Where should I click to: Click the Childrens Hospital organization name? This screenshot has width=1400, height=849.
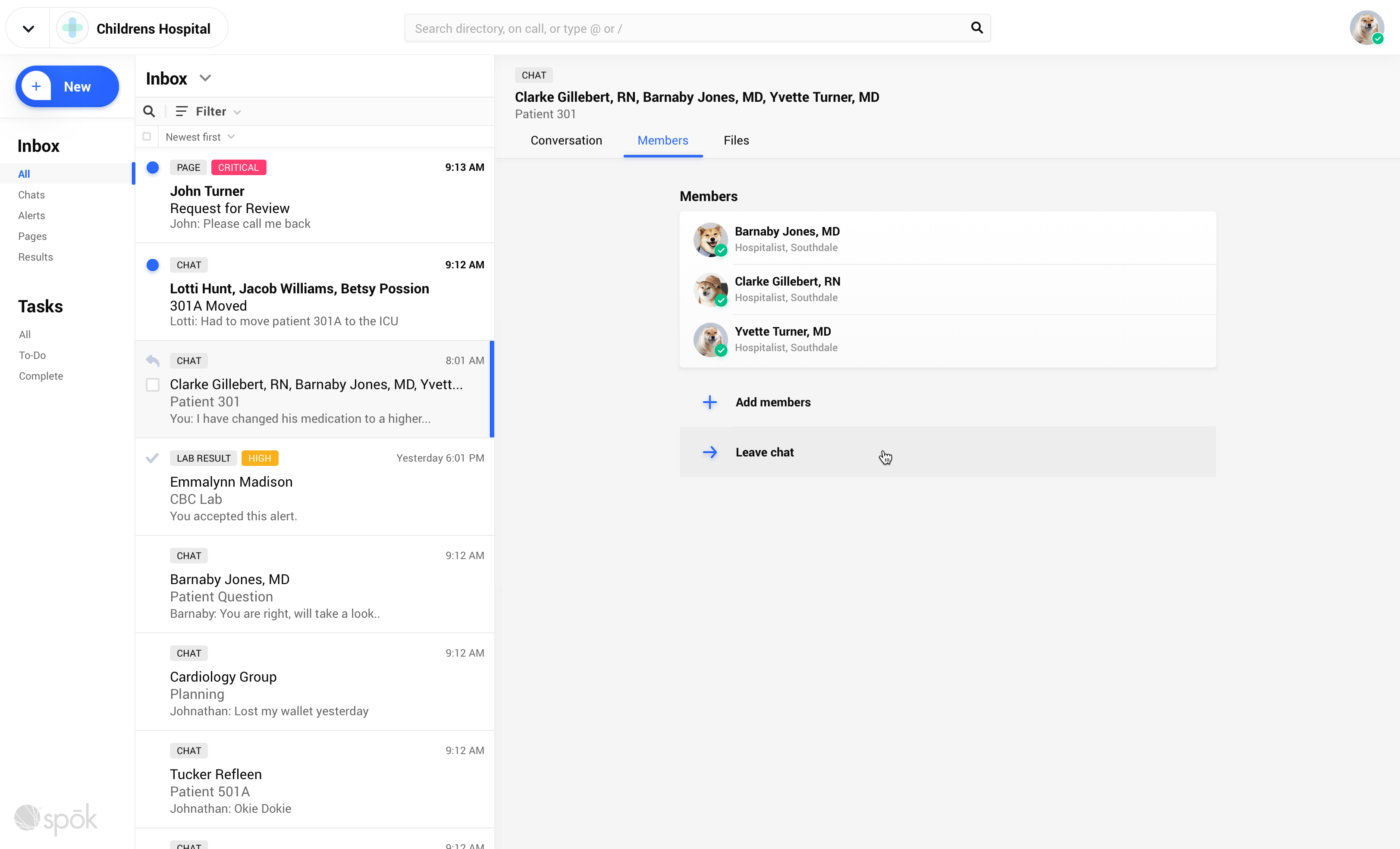154,28
